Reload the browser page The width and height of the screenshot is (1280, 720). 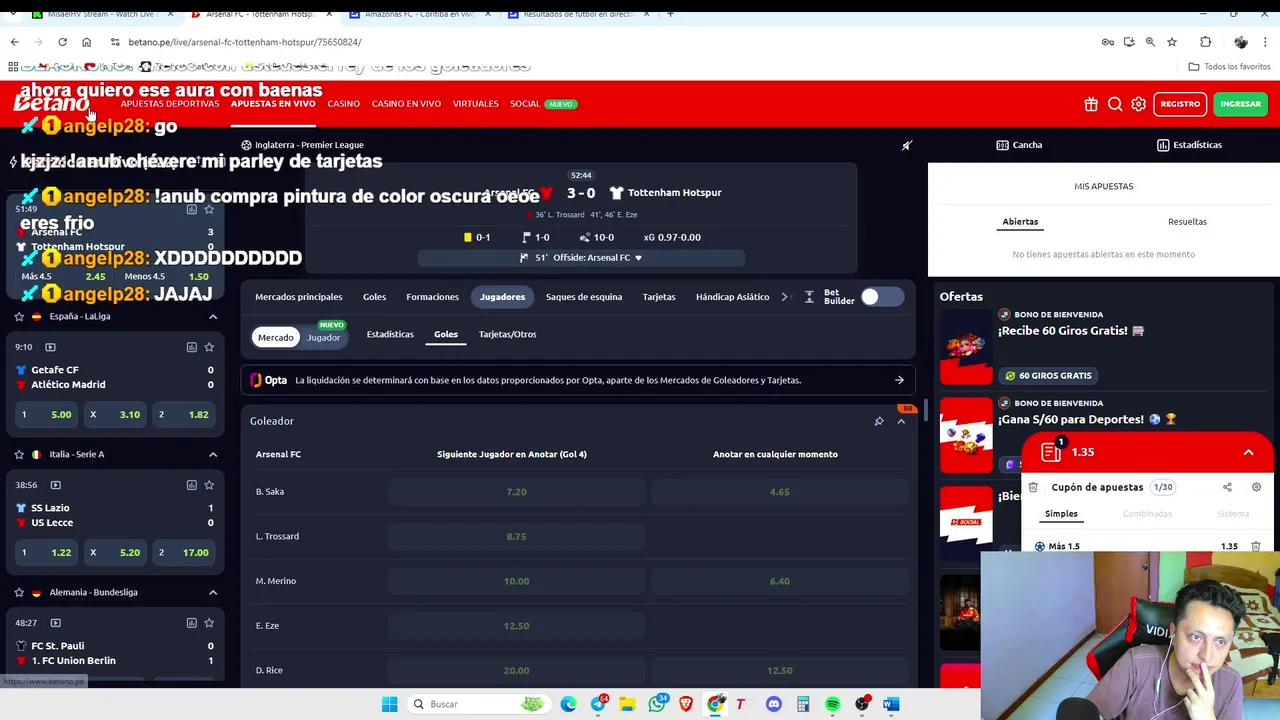[x=62, y=42]
